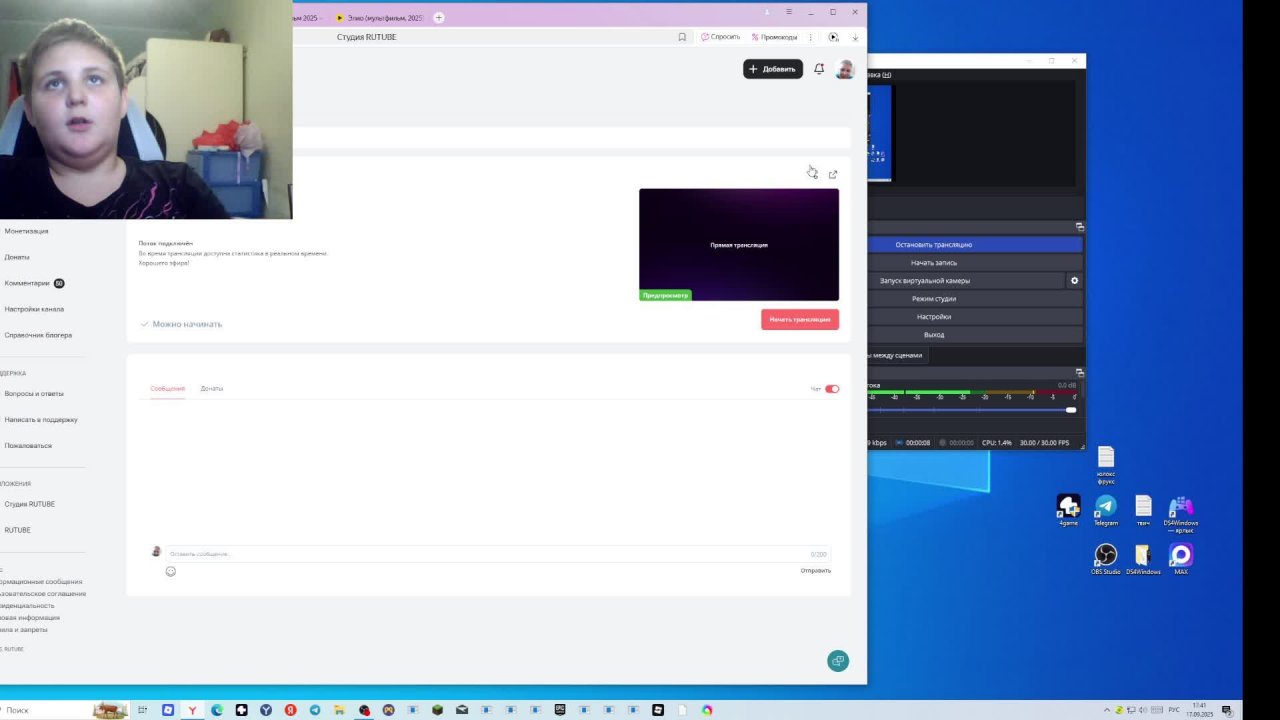Open the emoji picker under the message field

[x=170, y=571]
